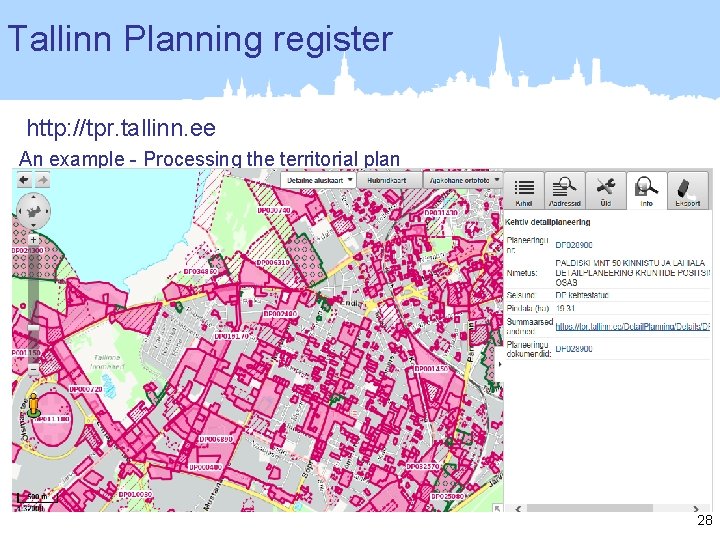Viewport: 720px width, 540px height.
Task: Click map label DP021300
Action: tap(28, 251)
